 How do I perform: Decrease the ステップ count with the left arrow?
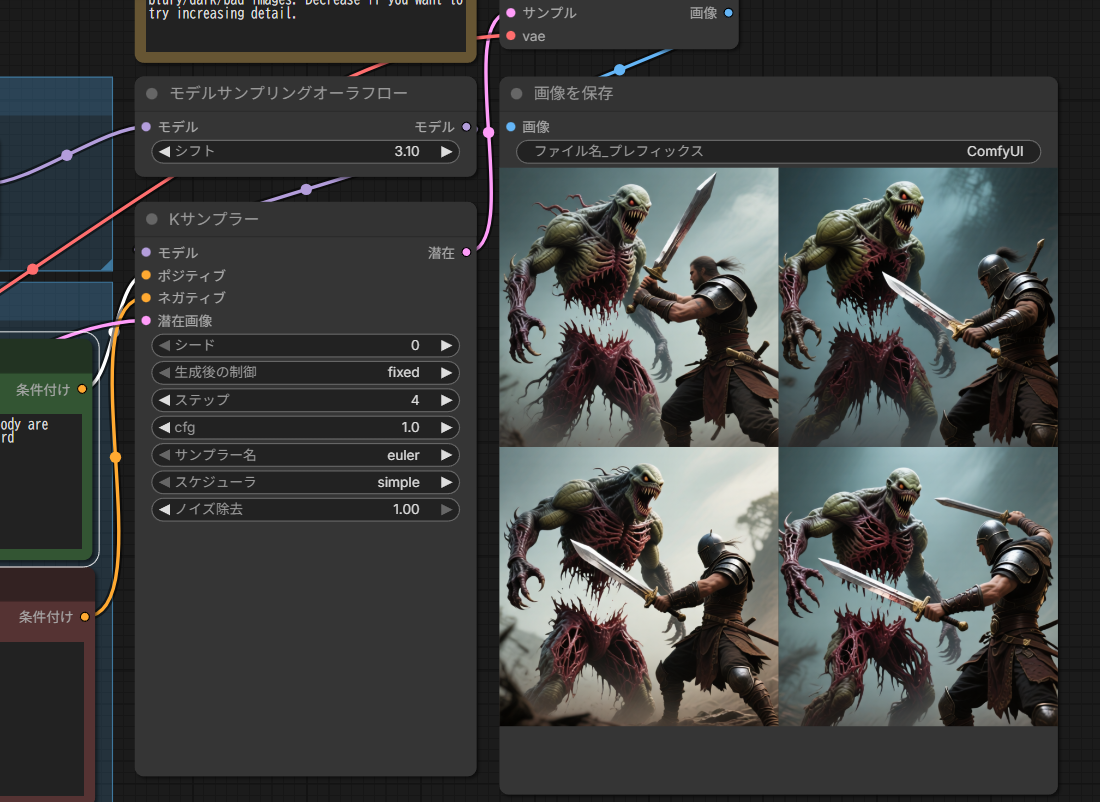[x=165, y=400]
